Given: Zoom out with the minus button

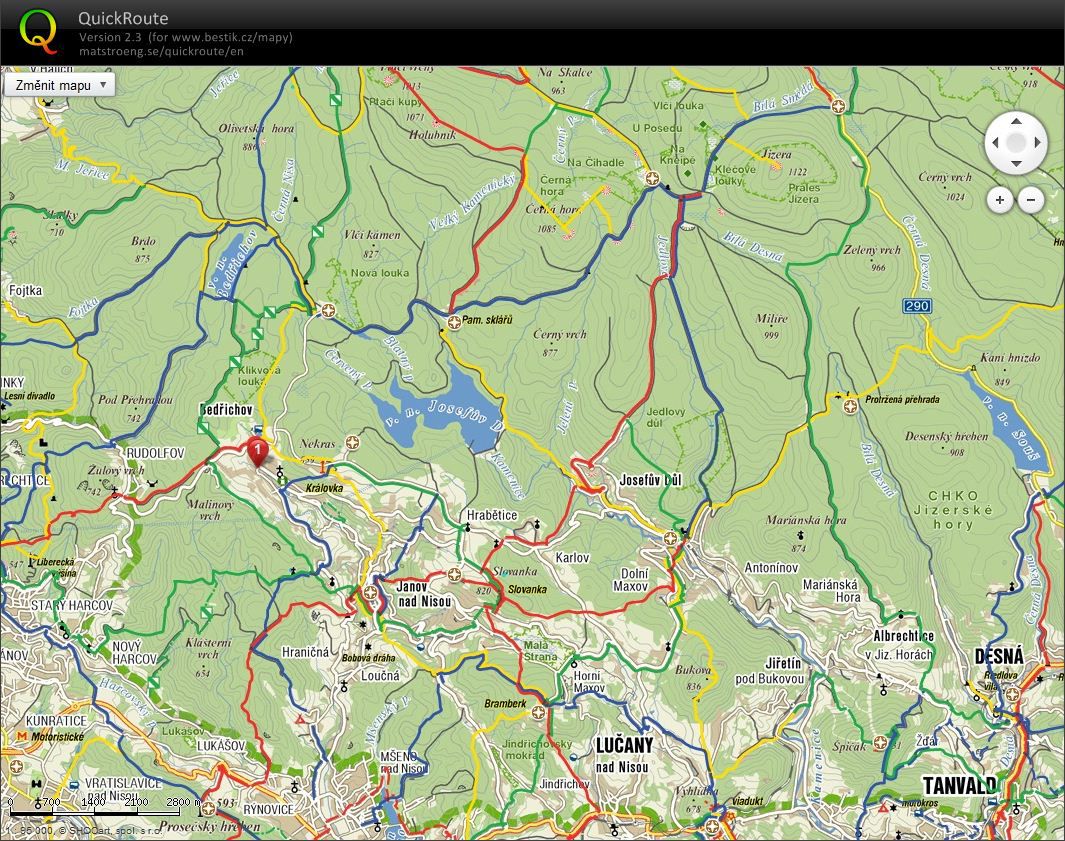Looking at the screenshot, I should 1031,200.
